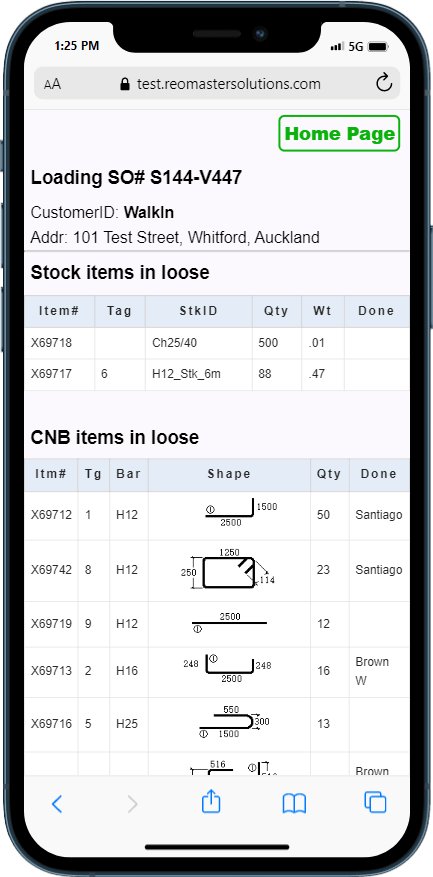Reload the page with refresh icon
Image resolution: width=433 pixels, height=877 pixels.
click(384, 83)
